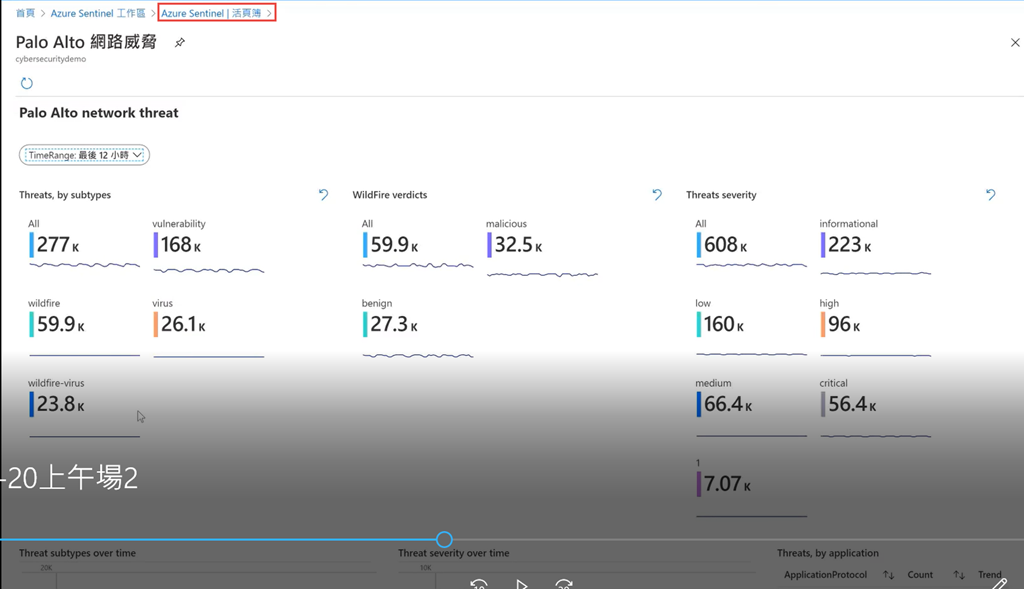
Task: Click the Threats, by subtypes section title
Action: point(65,195)
